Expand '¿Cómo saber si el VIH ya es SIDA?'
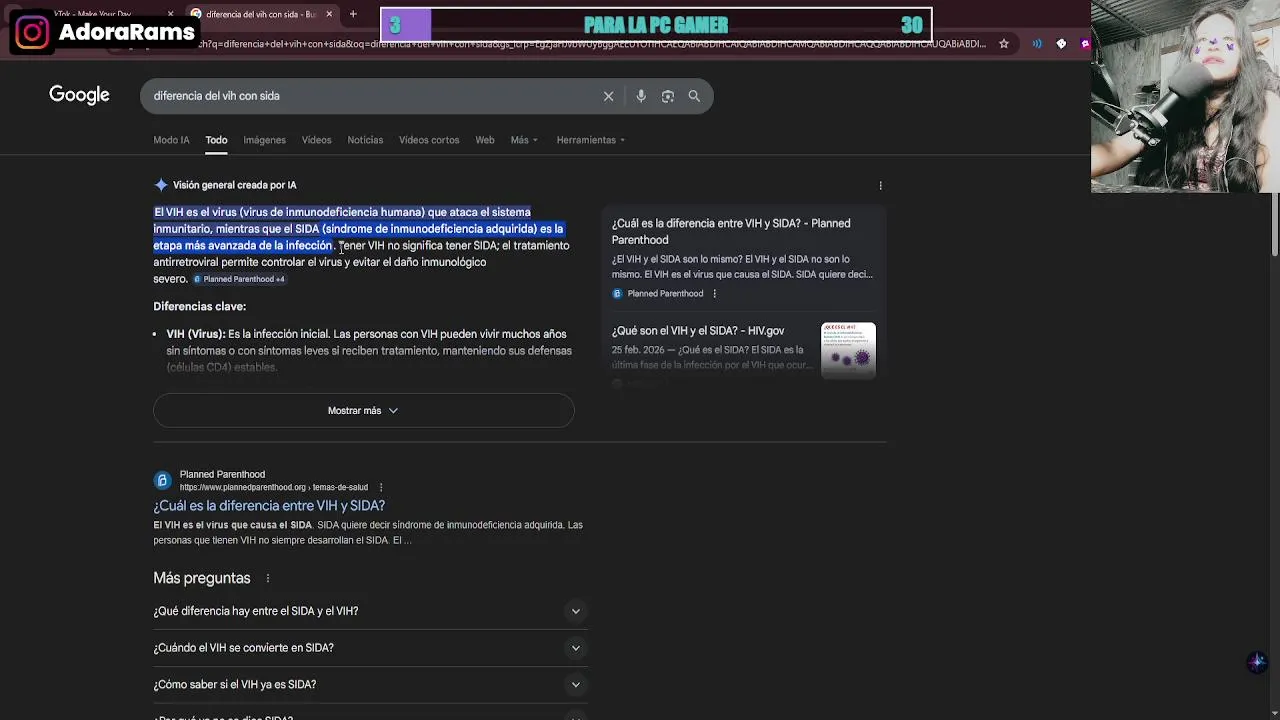Image resolution: width=1280 pixels, height=720 pixels. coord(369,685)
